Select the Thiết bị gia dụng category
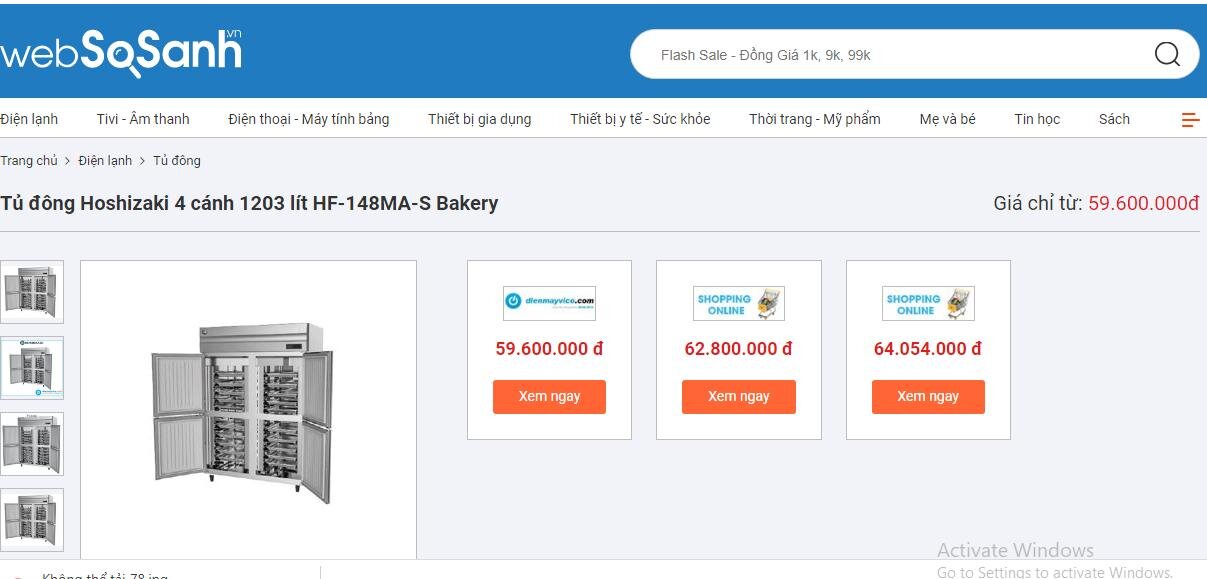This screenshot has height=579, width=1207. [480, 119]
